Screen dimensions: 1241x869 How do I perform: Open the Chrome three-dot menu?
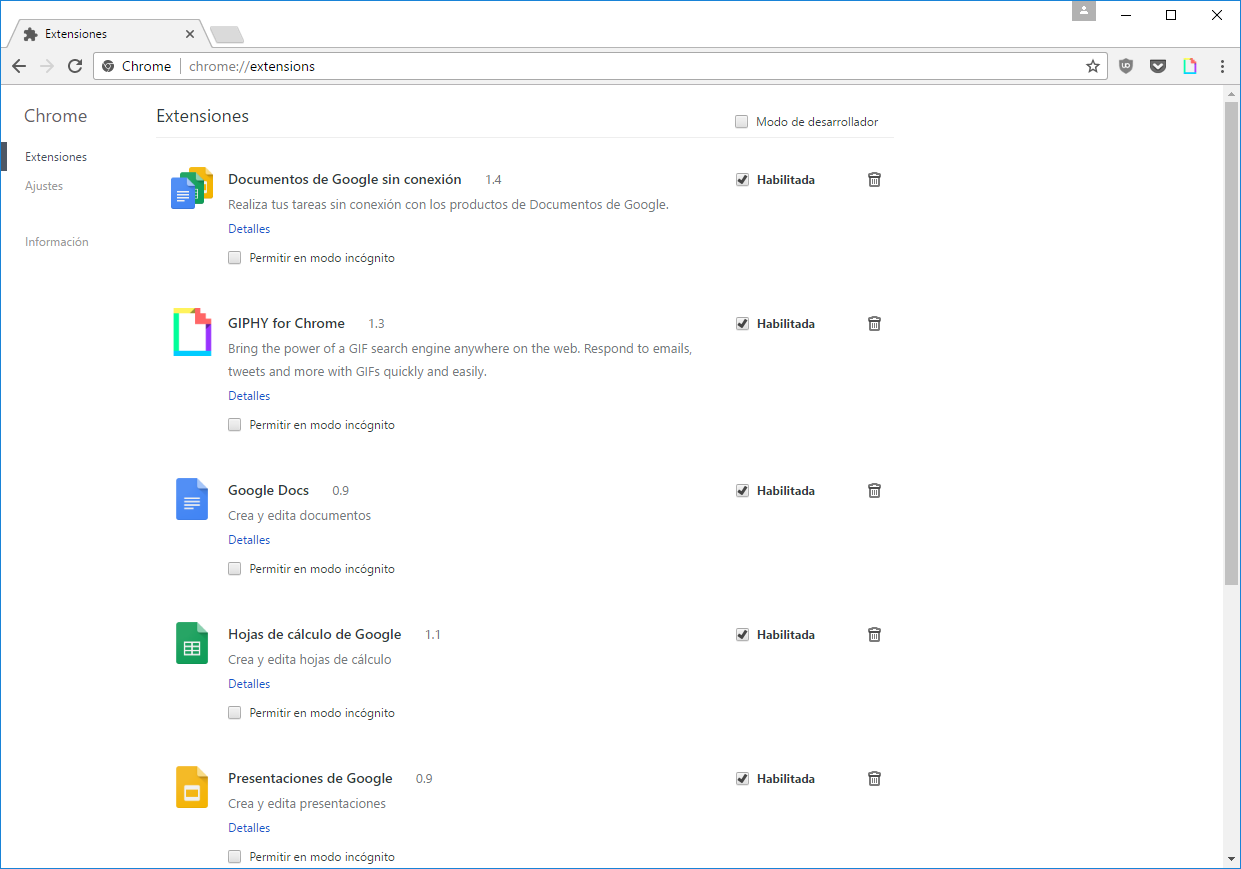1222,66
